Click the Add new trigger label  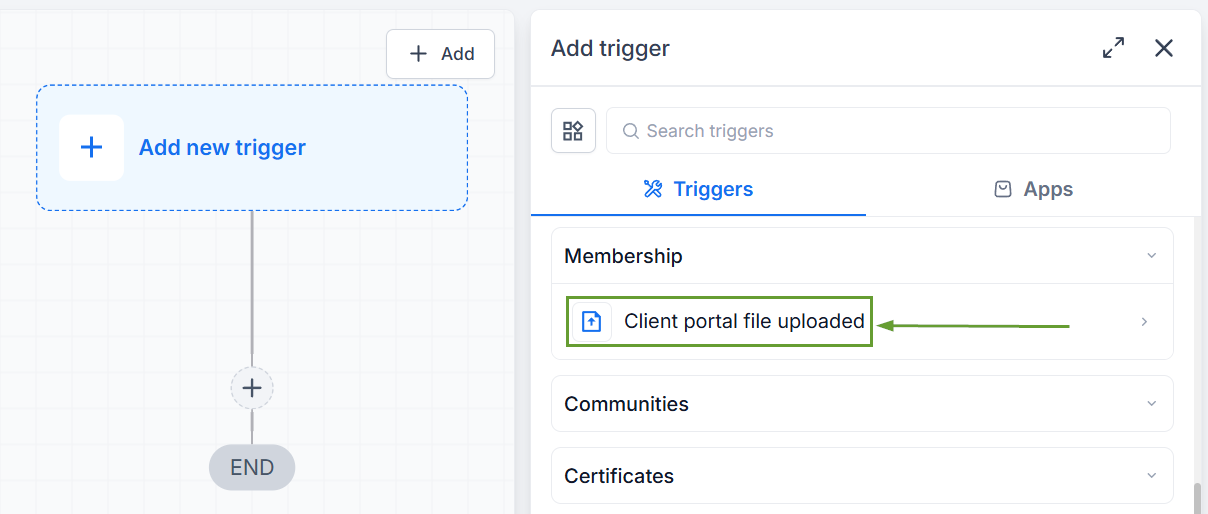click(222, 148)
